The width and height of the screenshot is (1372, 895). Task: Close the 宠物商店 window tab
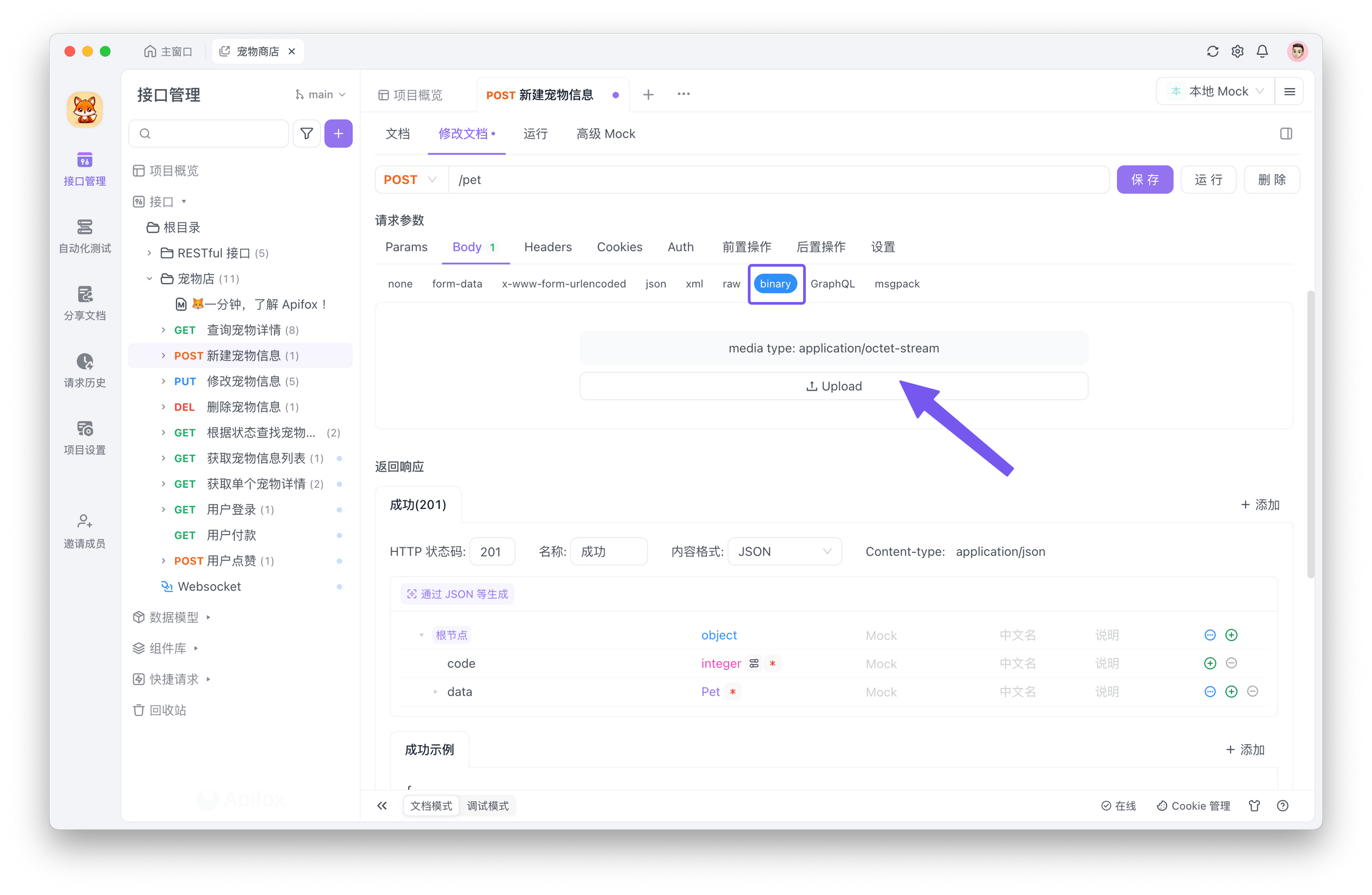(292, 51)
